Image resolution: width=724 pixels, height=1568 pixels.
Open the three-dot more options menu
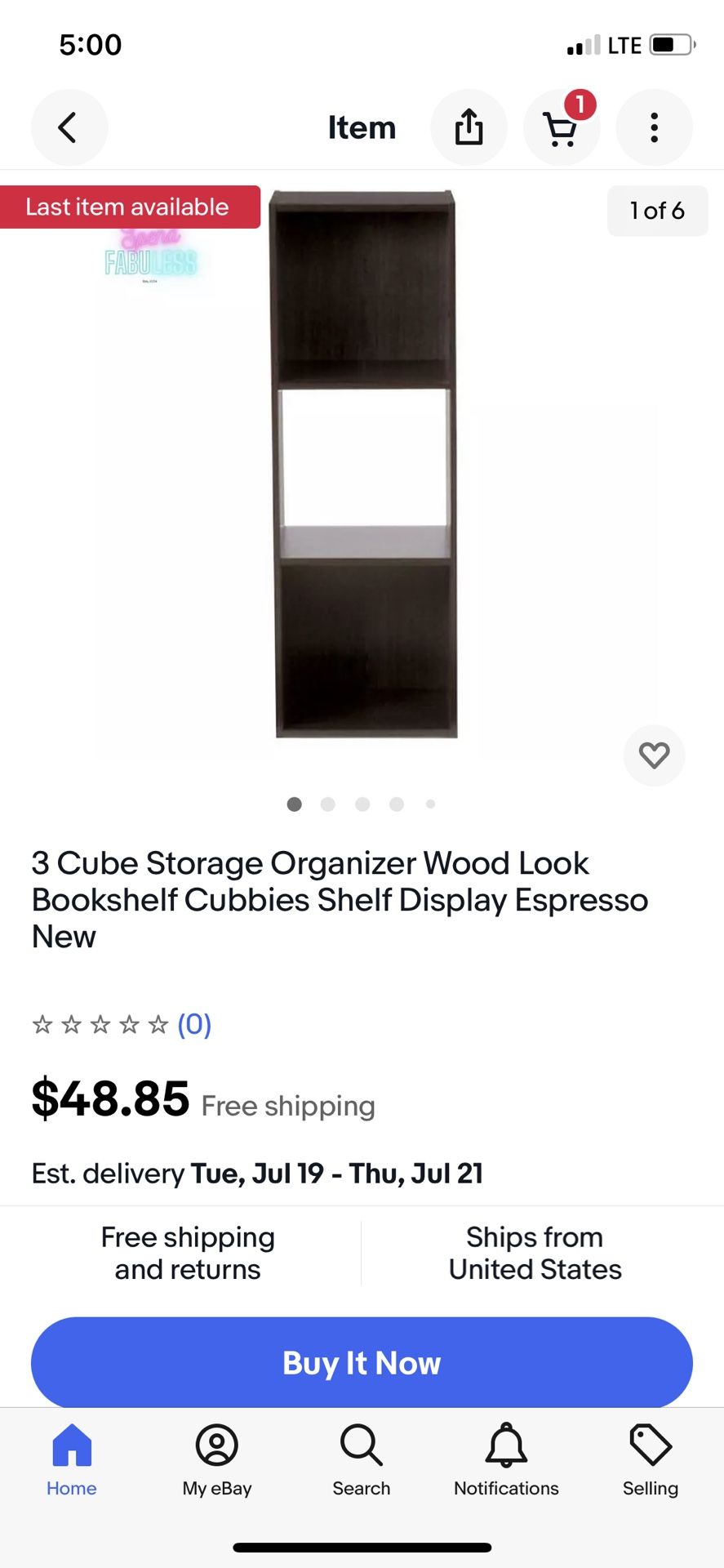(654, 127)
